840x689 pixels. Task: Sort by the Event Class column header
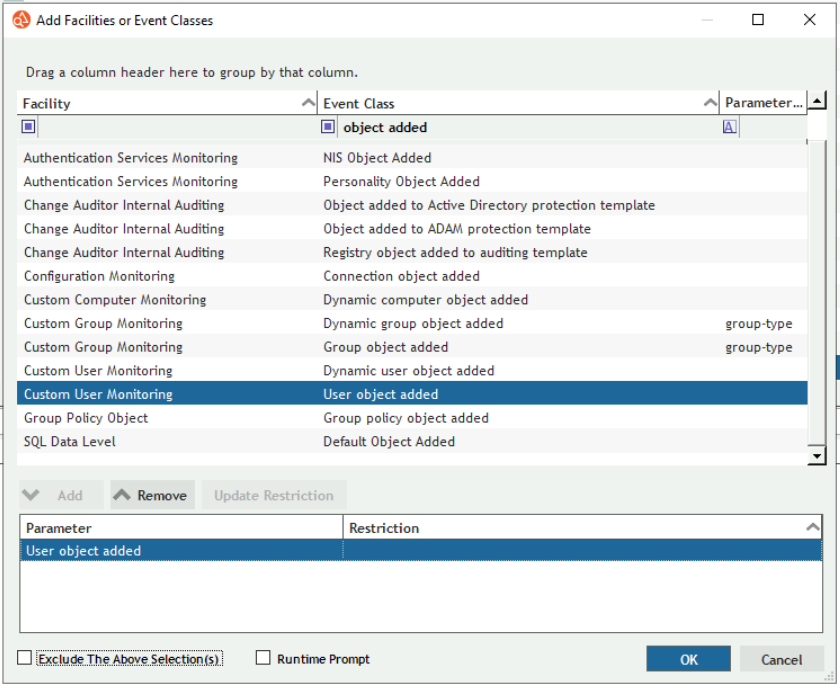pos(510,103)
